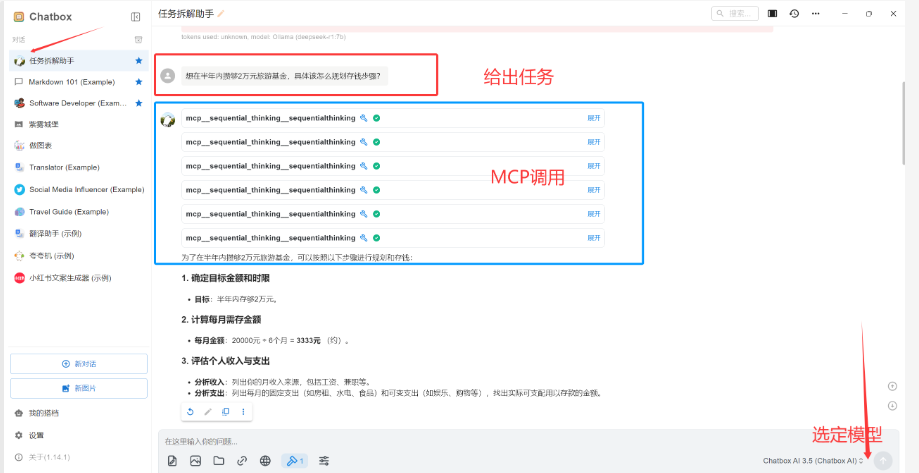Toggle the MCP tools hammer button

[x=294, y=461]
